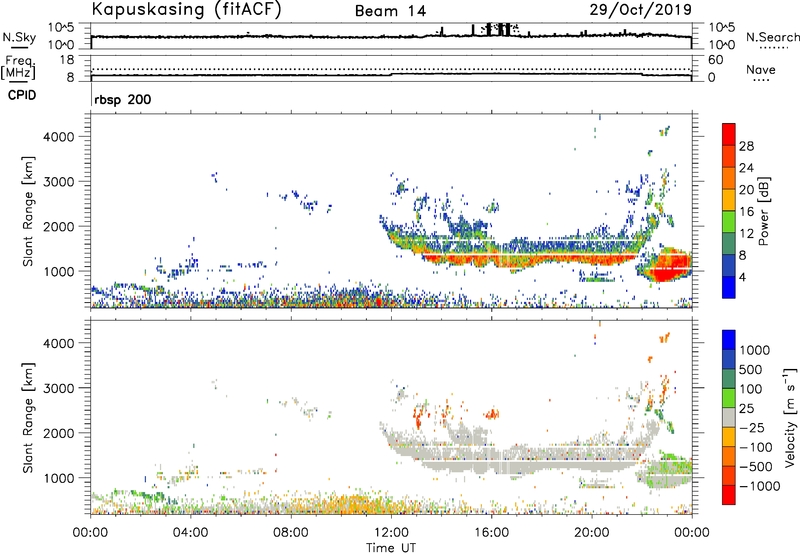
Task: Click the red bottom of Velocity colorbar
Action: point(729,495)
